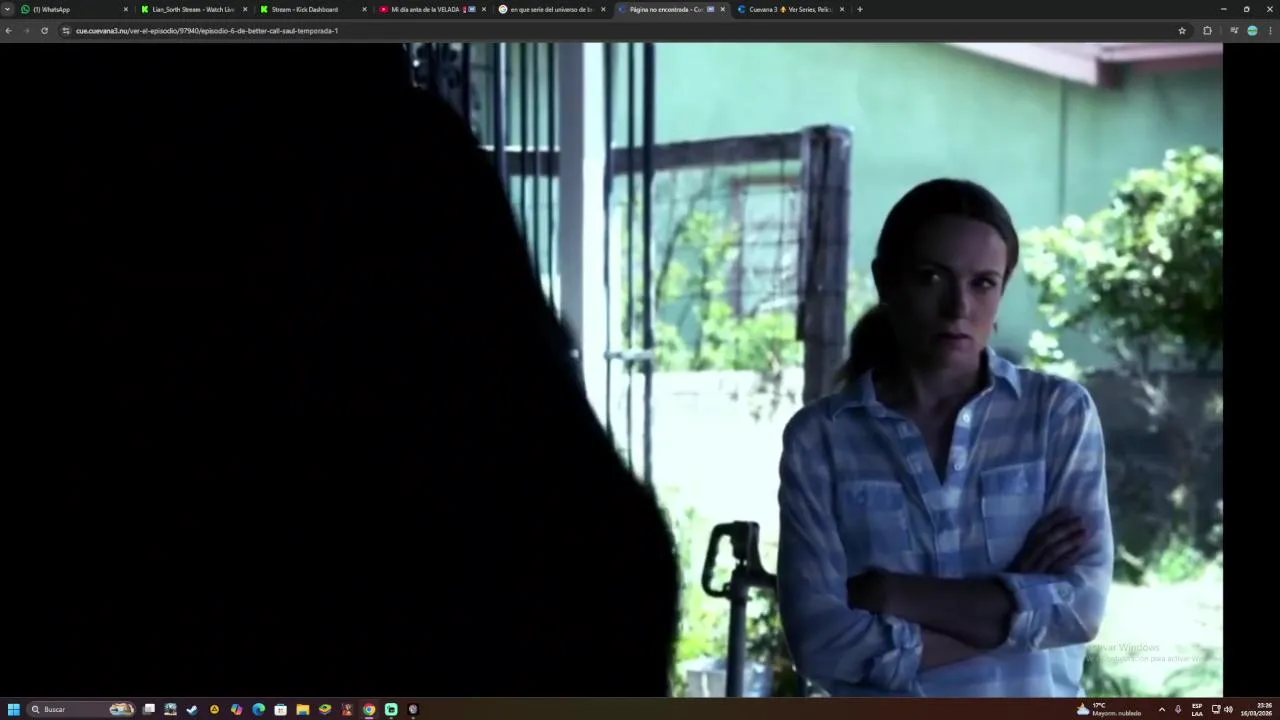1280x720 pixels.
Task: Reload the current page
Action: (44, 31)
